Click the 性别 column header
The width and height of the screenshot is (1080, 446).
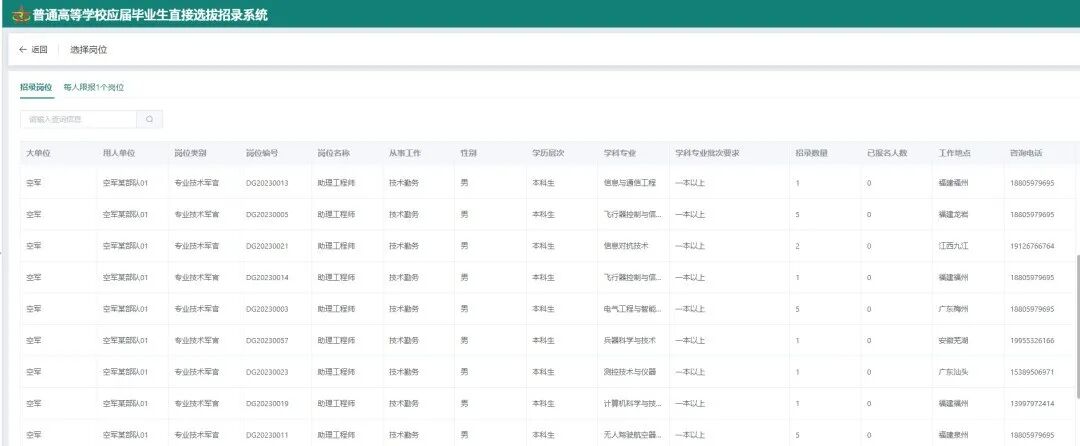[468, 153]
